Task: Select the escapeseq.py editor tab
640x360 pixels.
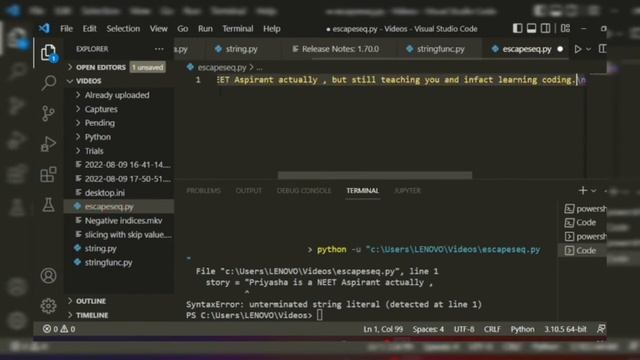Action: click(527, 49)
